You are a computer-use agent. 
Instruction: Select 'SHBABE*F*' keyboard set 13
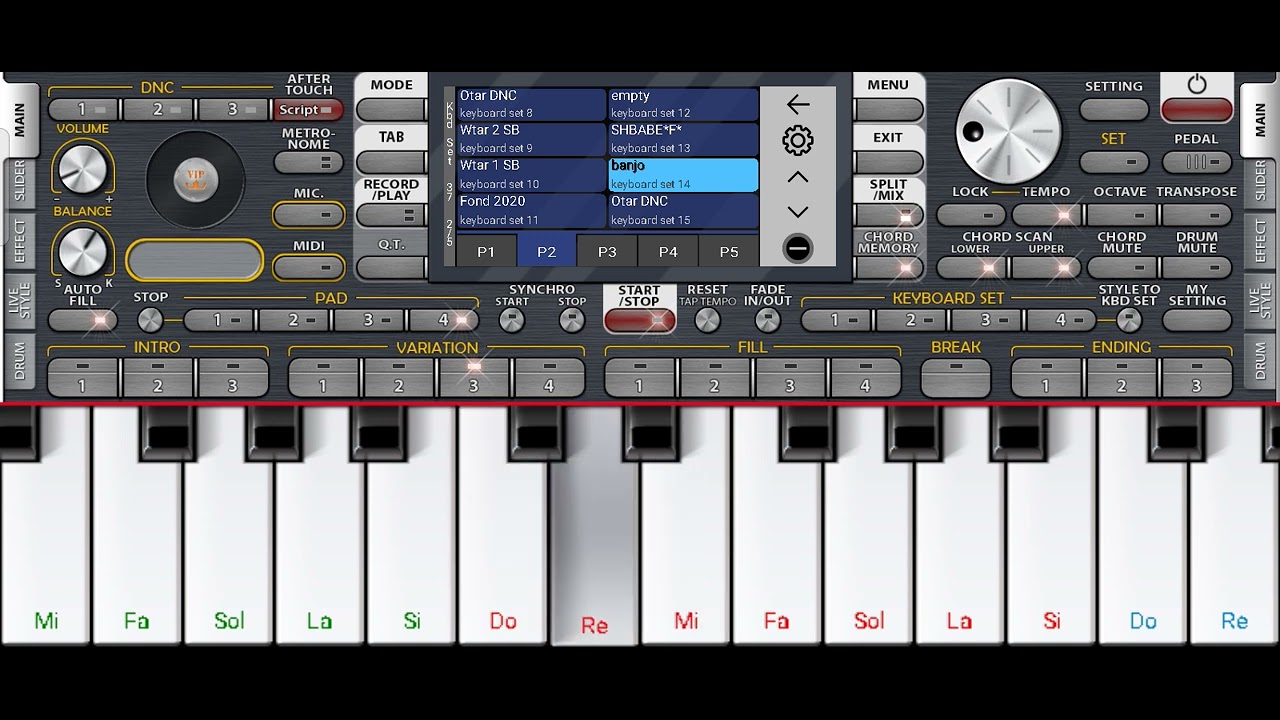point(683,139)
